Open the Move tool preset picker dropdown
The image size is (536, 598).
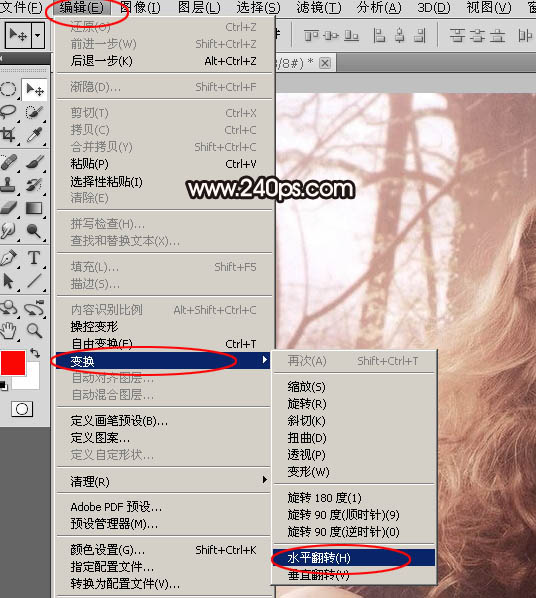[37, 35]
